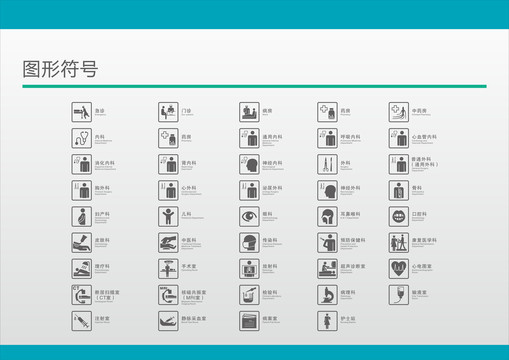Click the scalpel and scissors surgery icon
The width and height of the screenshot is (509, 360).
[327, 164]
